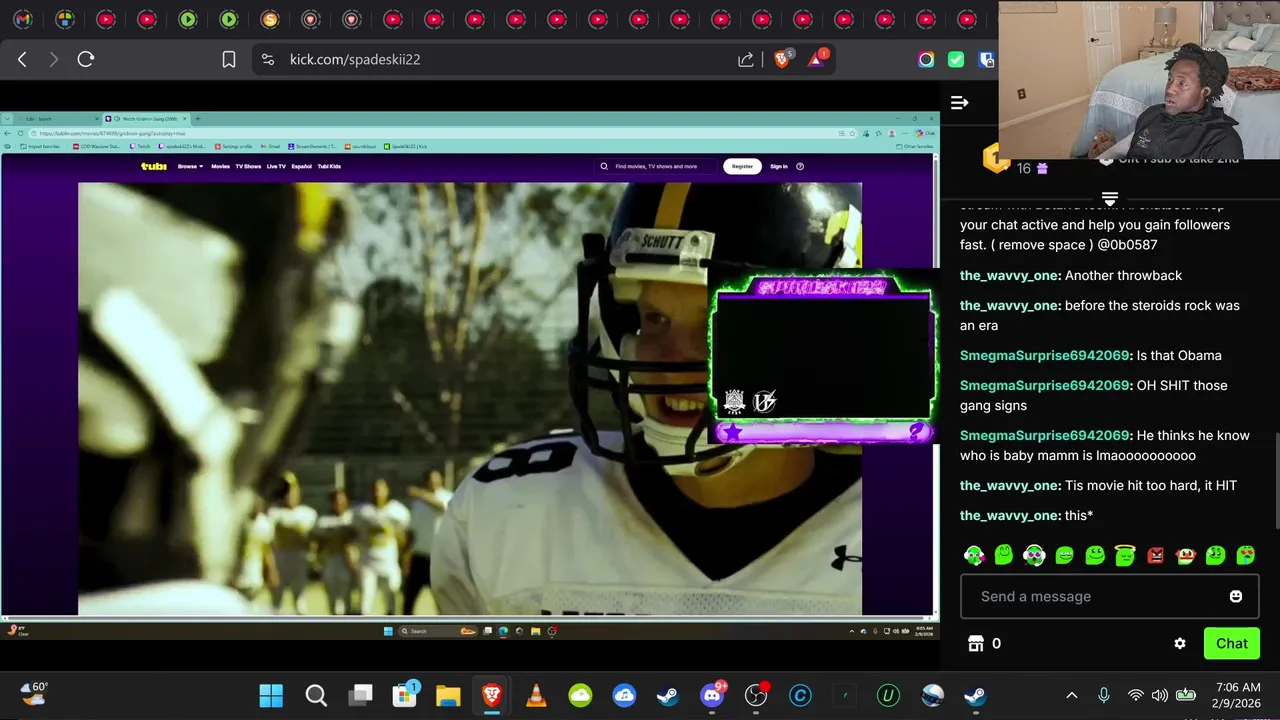Click Sign In on Tubi

(x=779, y=166)
